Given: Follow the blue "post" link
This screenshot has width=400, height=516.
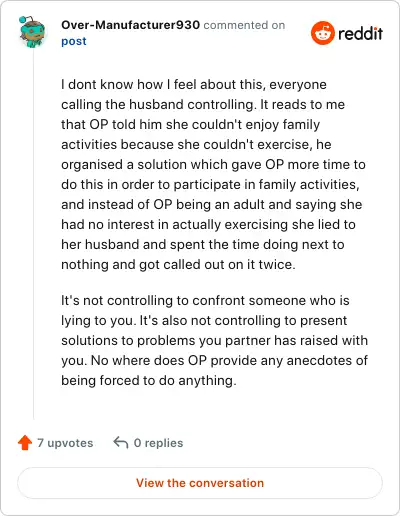Looking at the screenshot, I should coord(74,41).
